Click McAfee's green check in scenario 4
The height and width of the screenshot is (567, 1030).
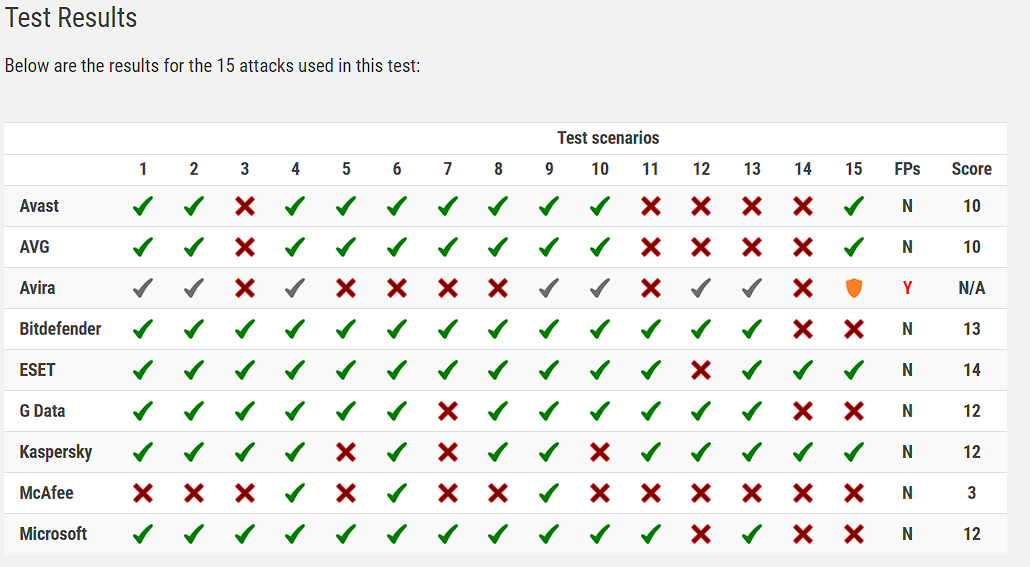click(x=295, y=493)
